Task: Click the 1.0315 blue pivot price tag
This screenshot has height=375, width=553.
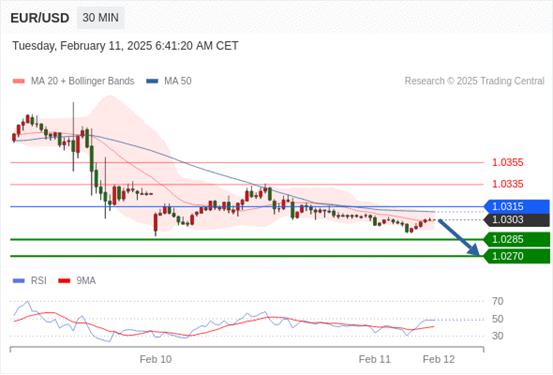Action: point(517,206)
